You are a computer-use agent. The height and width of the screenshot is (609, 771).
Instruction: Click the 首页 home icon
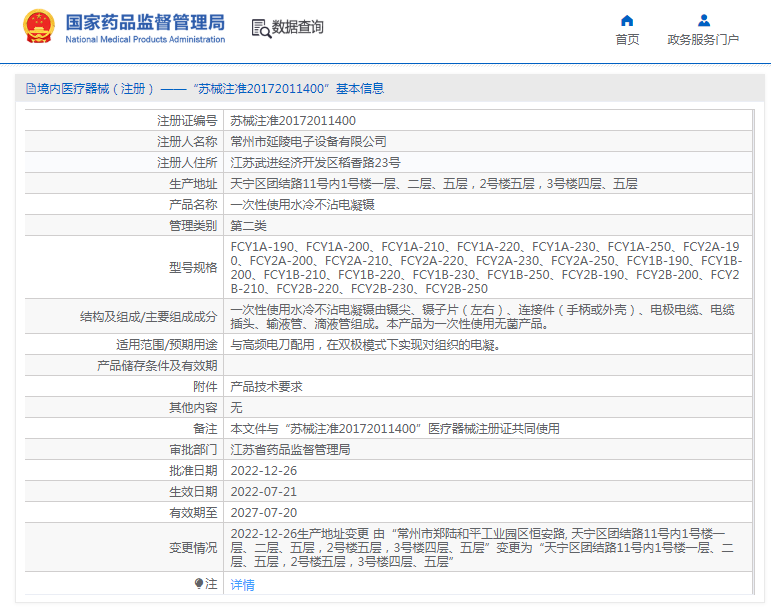[627, 21]
